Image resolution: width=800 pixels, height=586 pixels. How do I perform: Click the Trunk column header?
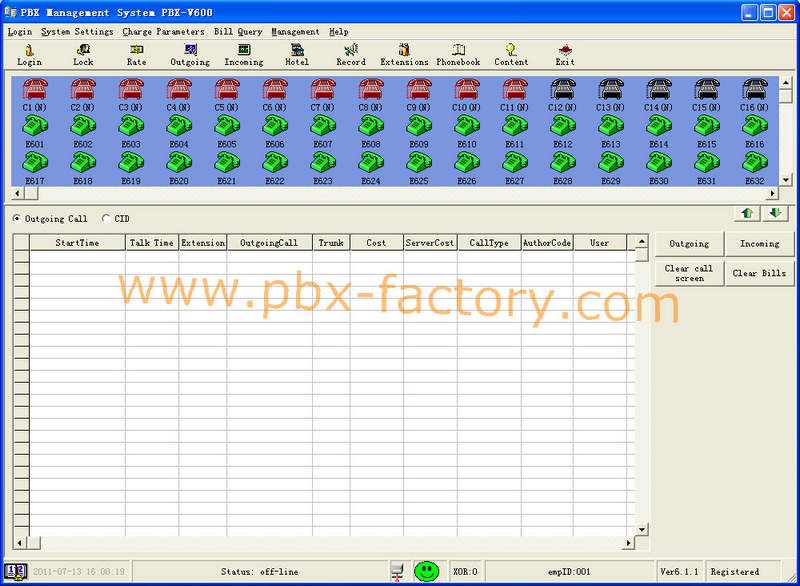[x=331, y=243]
